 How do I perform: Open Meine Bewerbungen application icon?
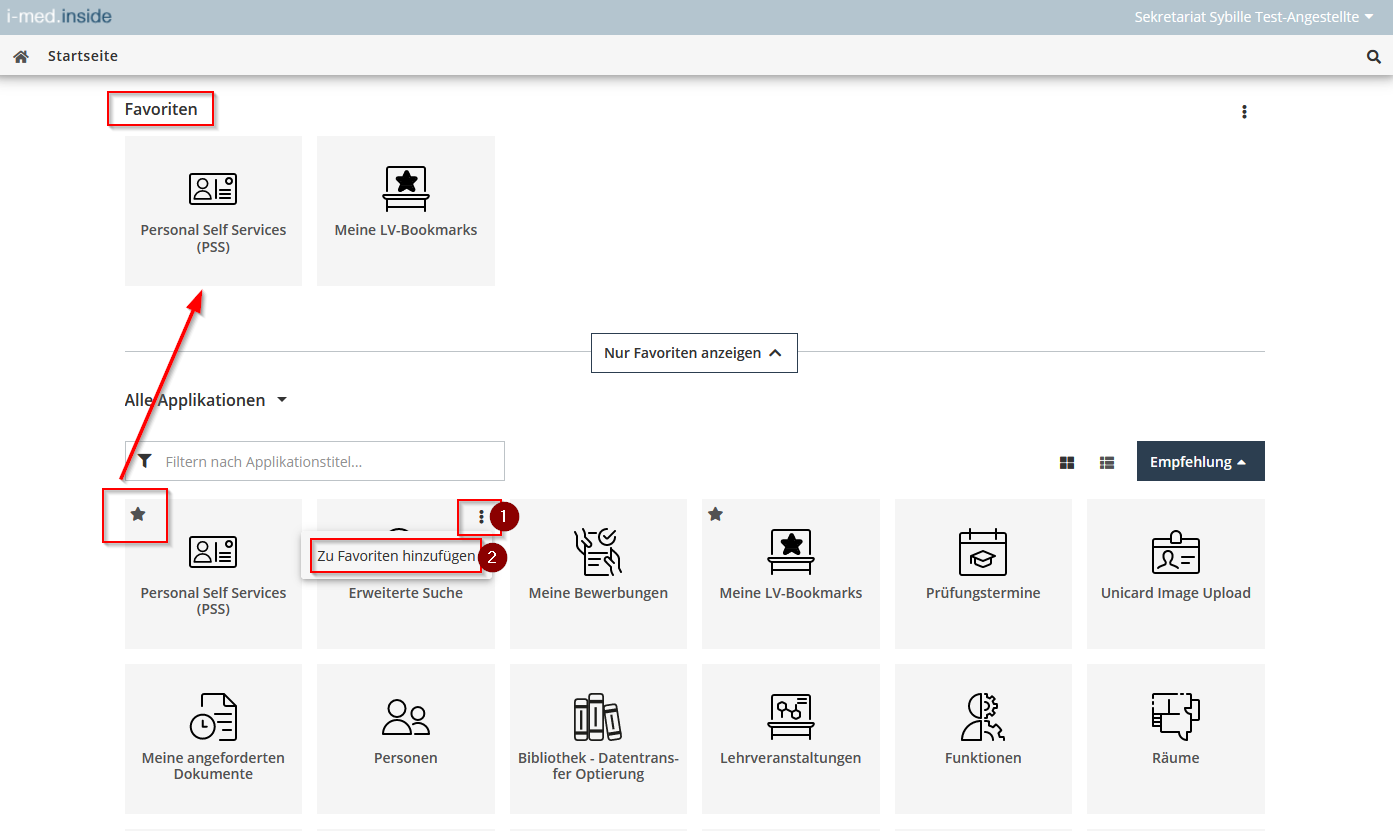pos(598,552)
